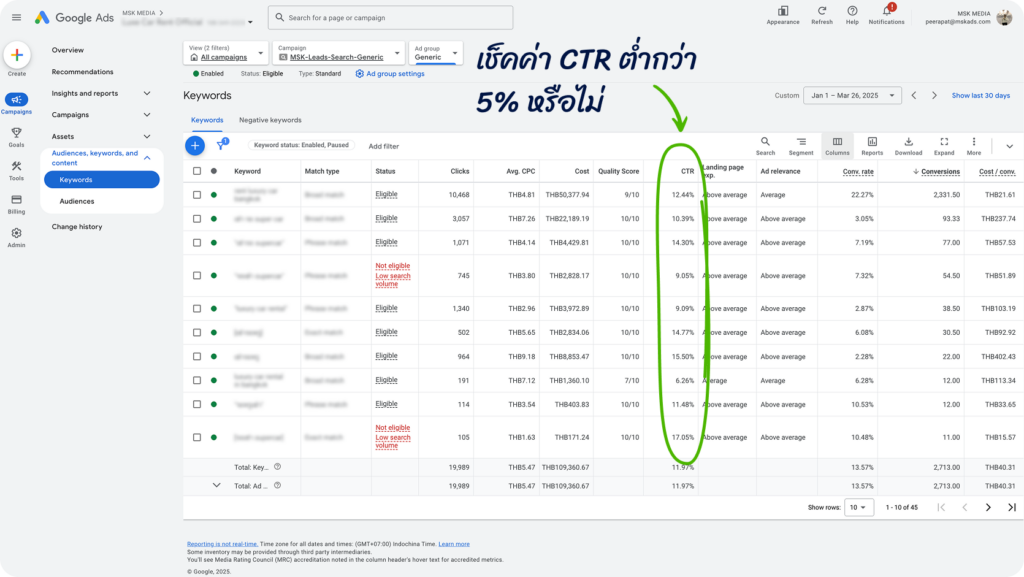Go to next page of keywords
Screen dimensions: 1024x577
[988, 507]
